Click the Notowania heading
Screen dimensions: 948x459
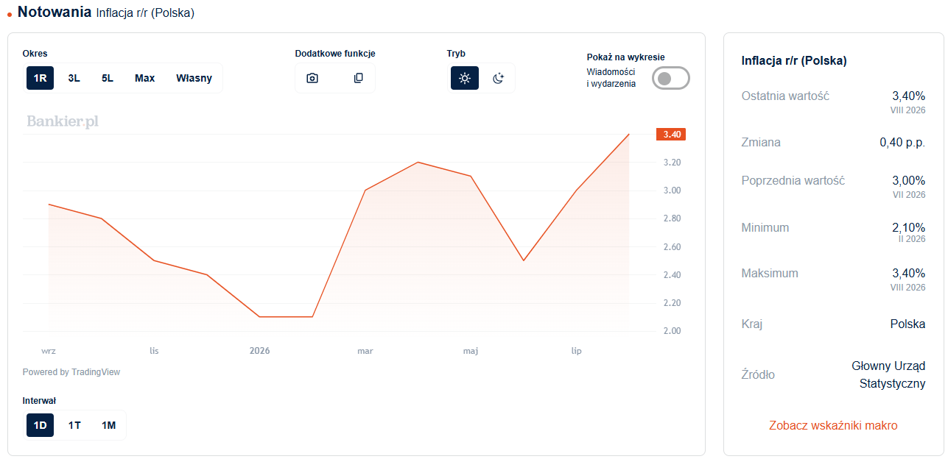click(x=54, y=11)
